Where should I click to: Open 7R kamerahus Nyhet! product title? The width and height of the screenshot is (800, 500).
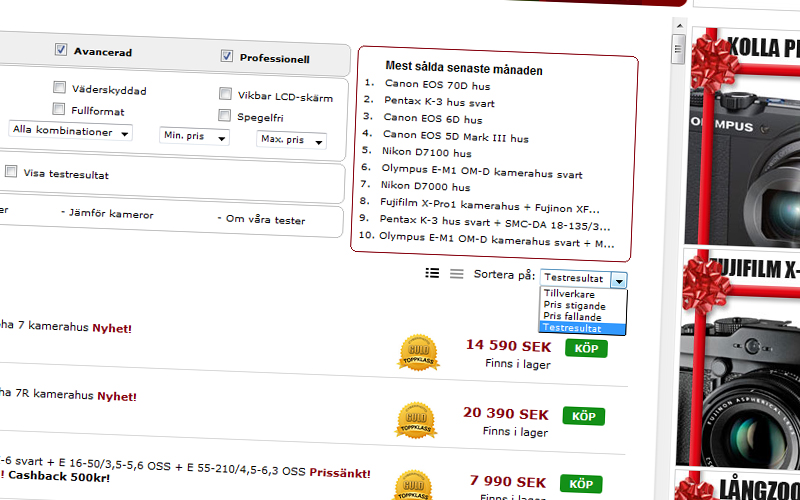coord(68,395)
